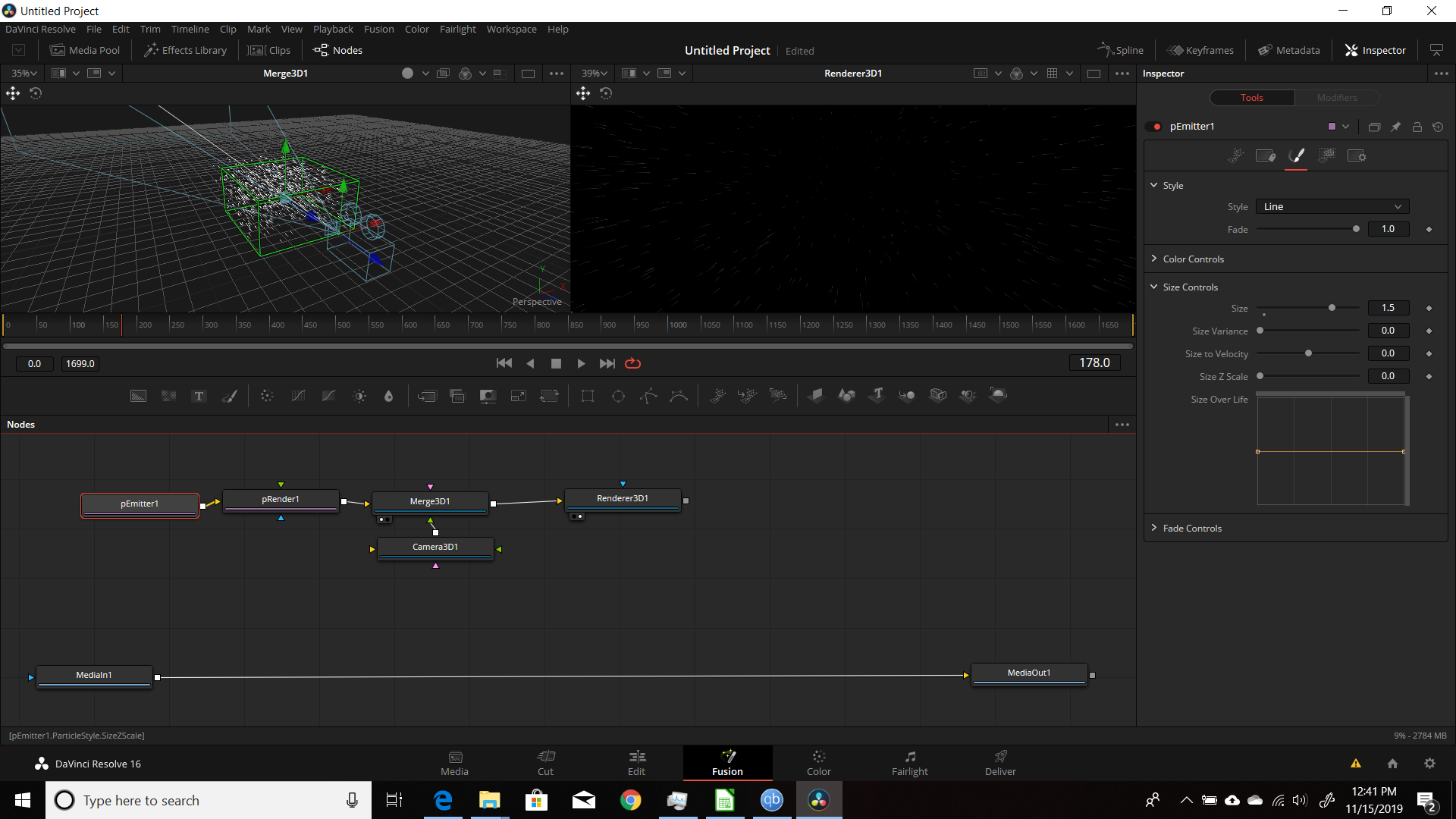Add a Camera 3D tool from the toolbar
Image resolution: width=1456 pixels, height=819 pixels.
(x=938, y=395)
